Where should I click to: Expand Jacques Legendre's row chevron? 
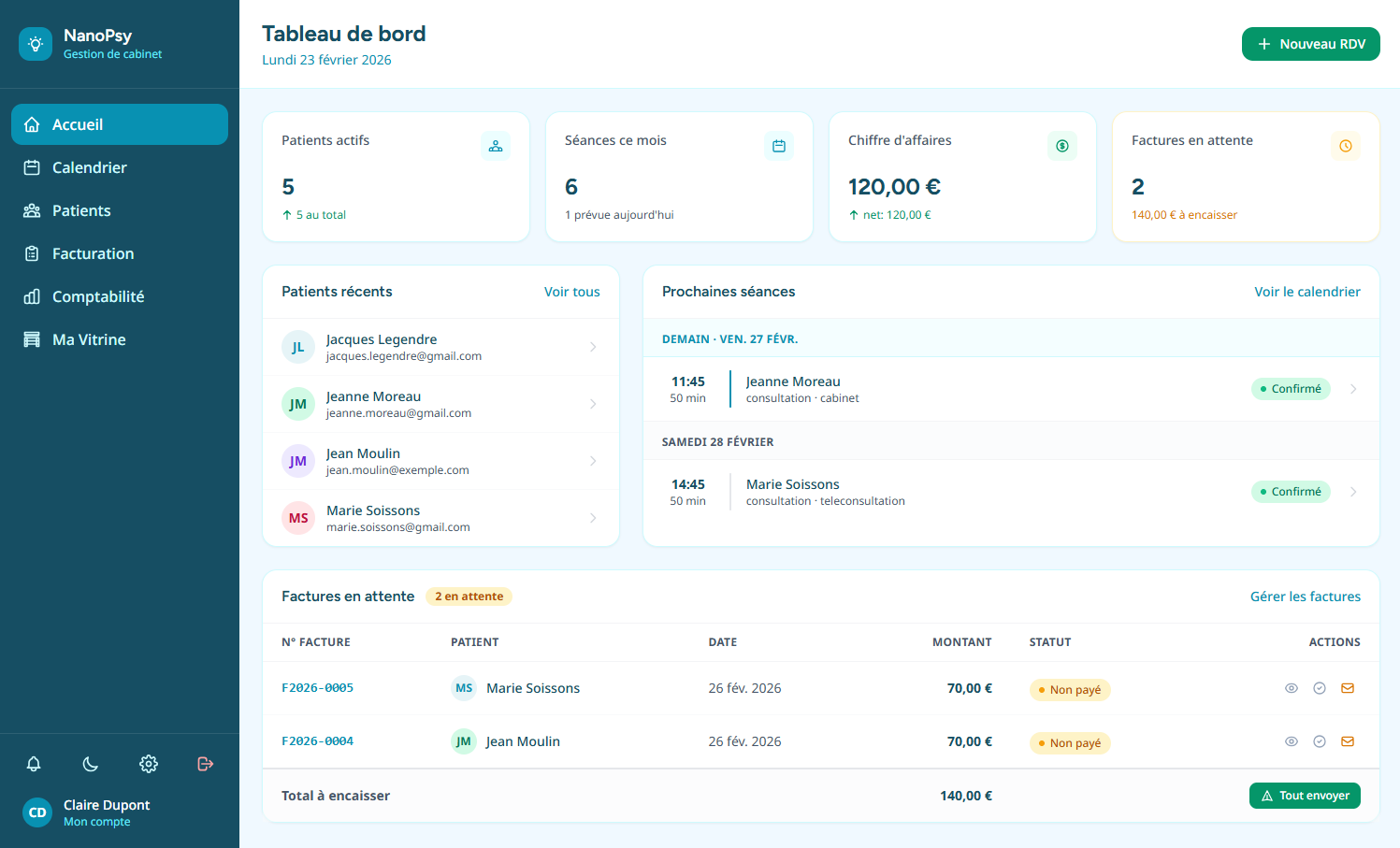point(593,347)
